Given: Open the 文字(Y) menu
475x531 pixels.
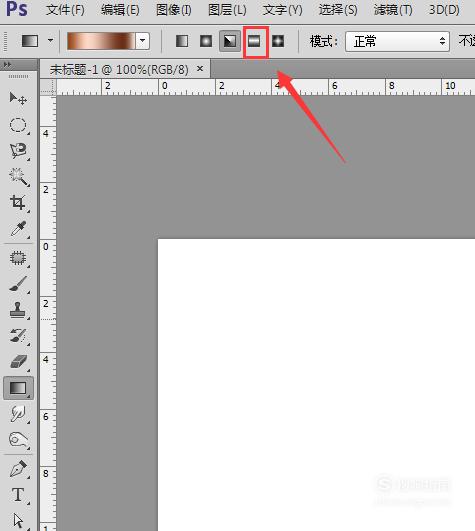Looking at the screenshot, I should tap(282, 10).
